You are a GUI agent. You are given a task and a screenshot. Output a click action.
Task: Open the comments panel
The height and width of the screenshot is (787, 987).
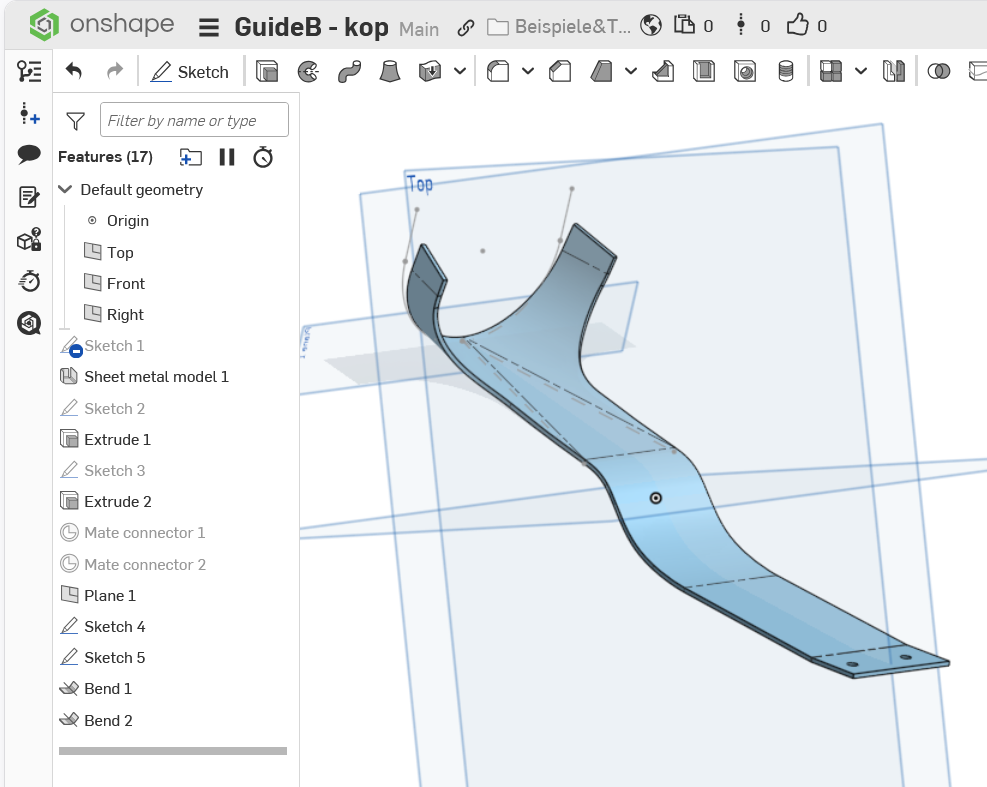pos(29,154)
